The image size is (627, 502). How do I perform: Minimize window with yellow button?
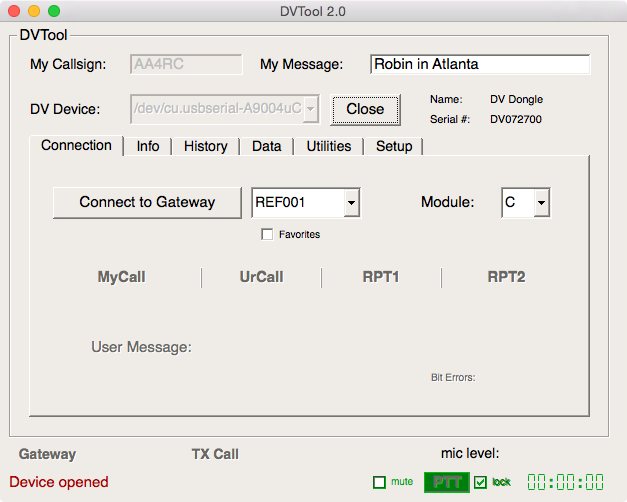click(x=34, y=11)
